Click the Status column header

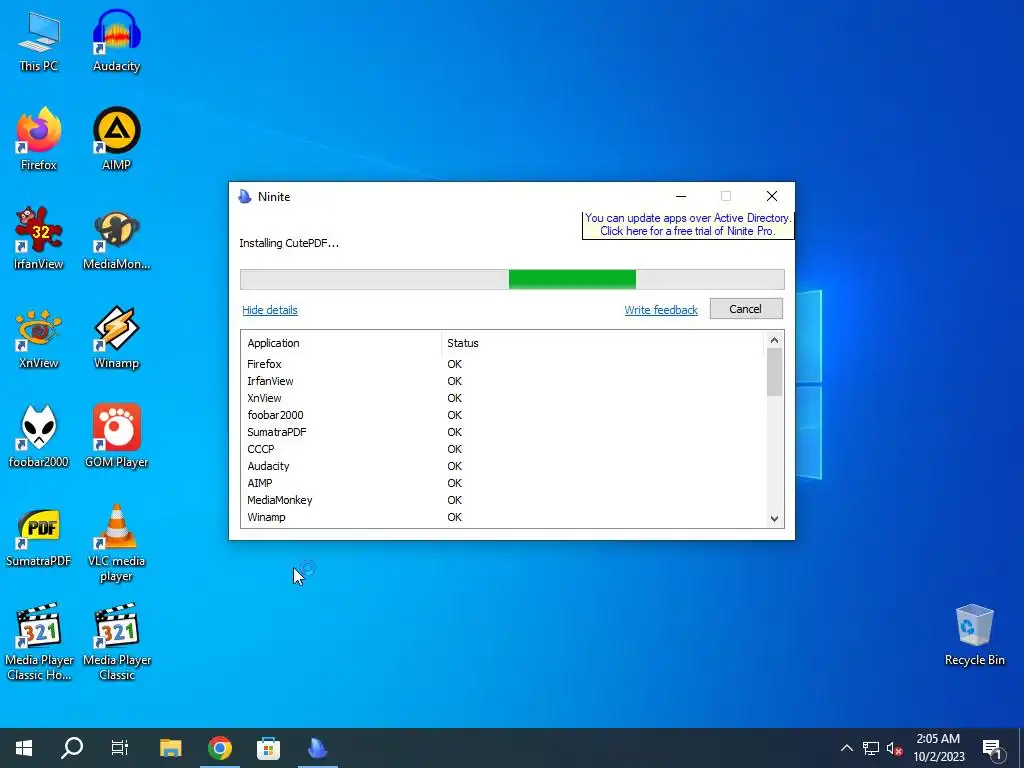pos(602,344)
